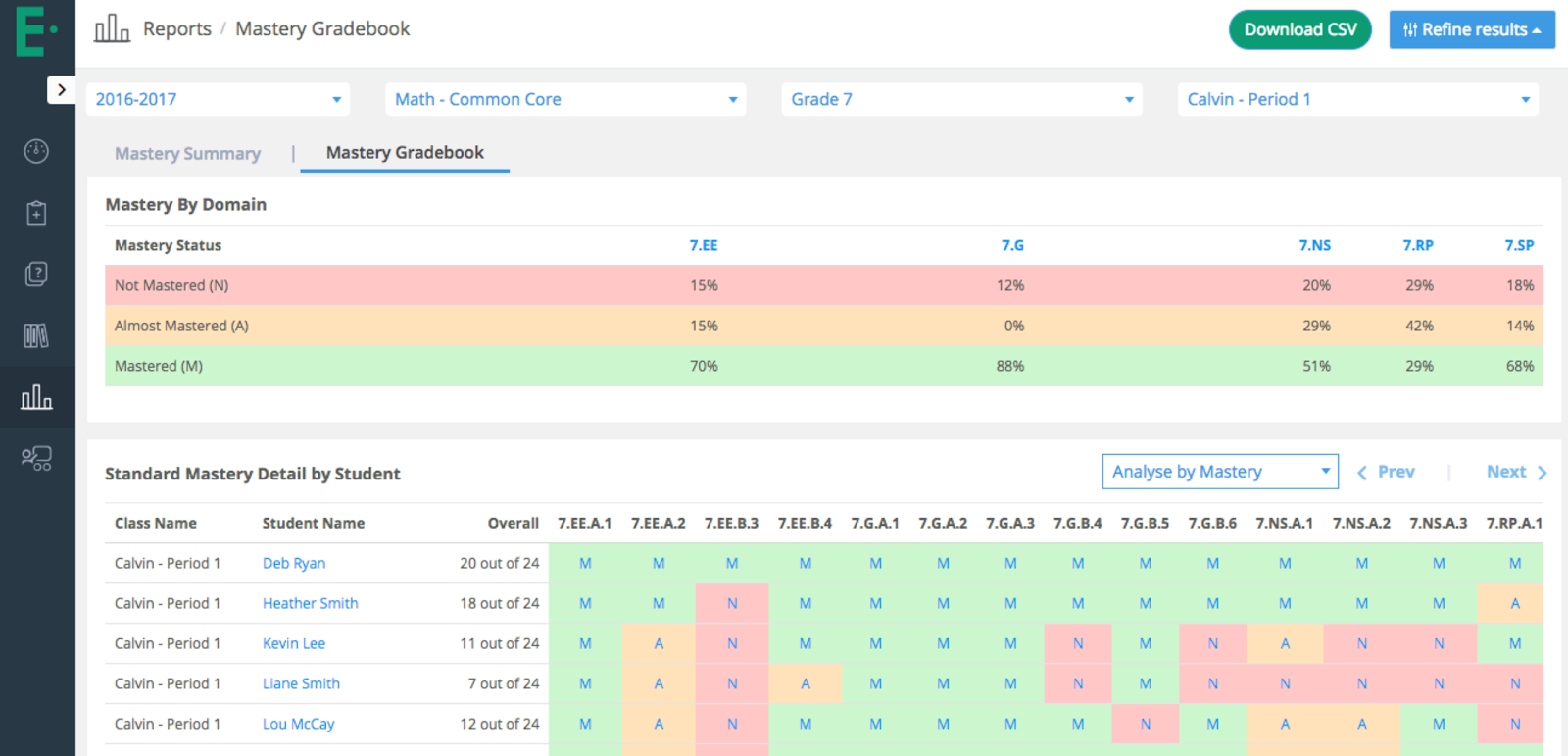The image size is (1568, 756).
Task: Click Deb Ryan's green M cell under 7.EE.A.1
Action: coord(585,563)
